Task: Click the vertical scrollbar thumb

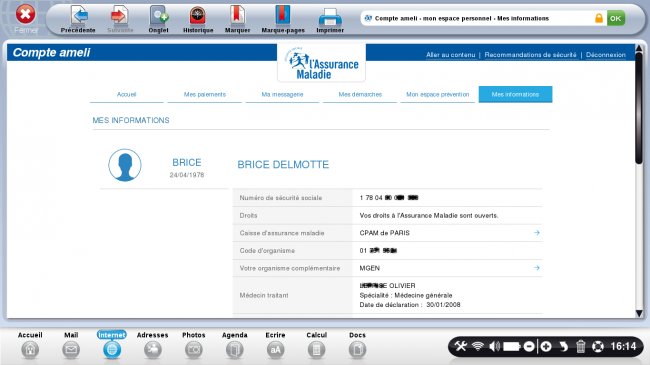Action: click(639, 108)
